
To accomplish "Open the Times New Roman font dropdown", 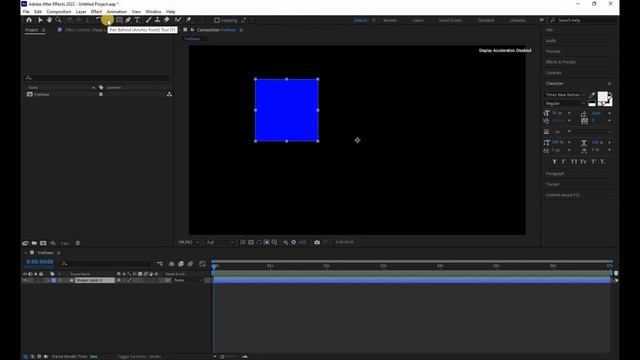I will [x=565, y=95].
